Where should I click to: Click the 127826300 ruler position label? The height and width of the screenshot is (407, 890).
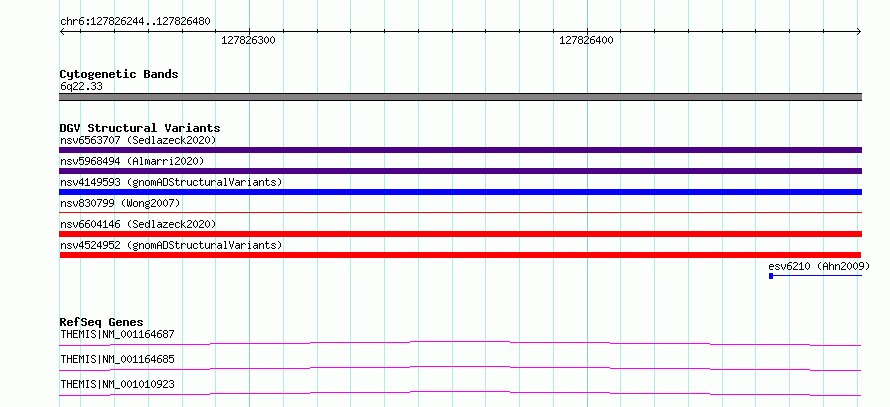click(248, 40)
